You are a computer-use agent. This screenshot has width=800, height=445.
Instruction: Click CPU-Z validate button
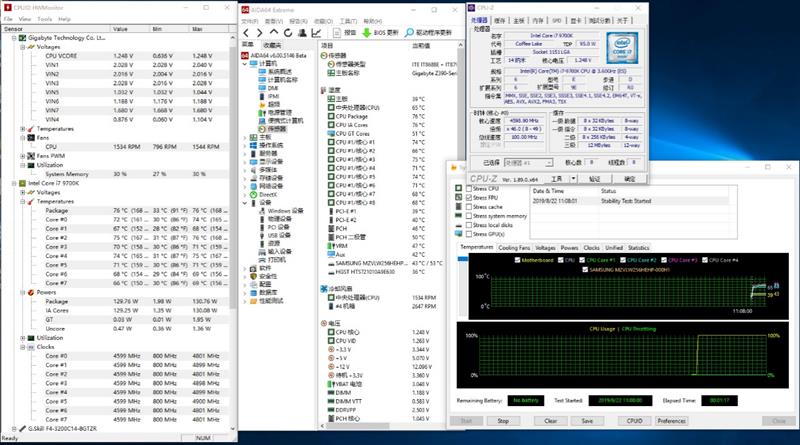pyautogui.click(x=595, y=179)
